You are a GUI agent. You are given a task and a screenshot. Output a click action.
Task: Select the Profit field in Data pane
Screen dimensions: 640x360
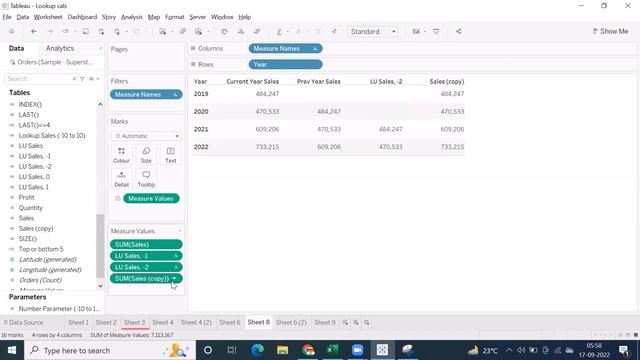pyautogui.click(x=26, y=198)
